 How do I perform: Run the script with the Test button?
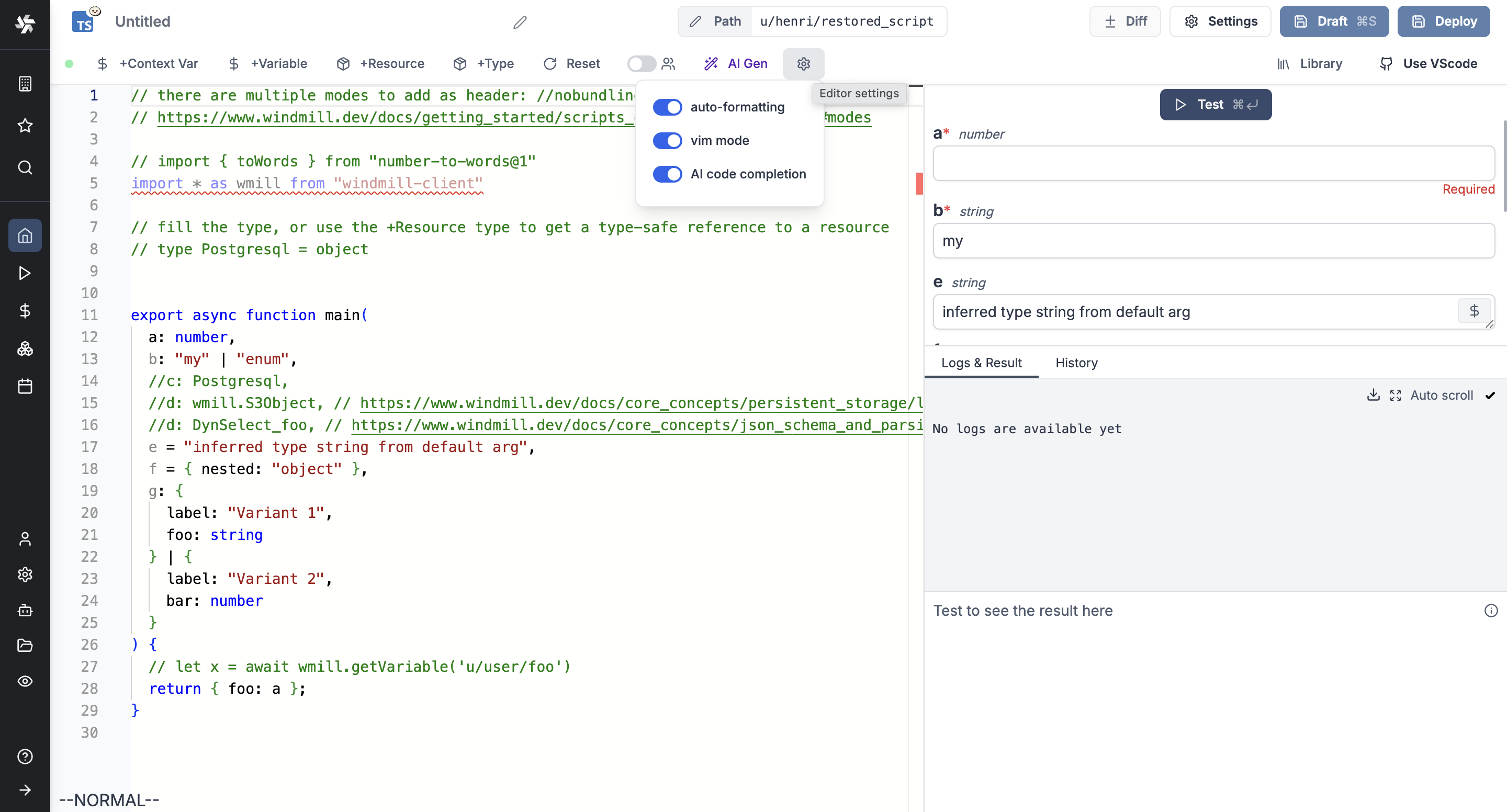pos(1215,104)
